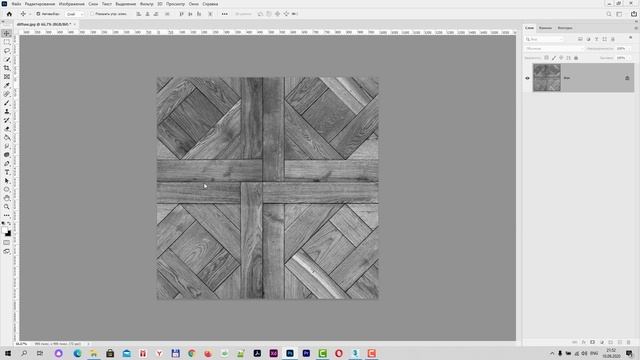Toggle the show transform controls checkbox

click(x=92, y=14)
